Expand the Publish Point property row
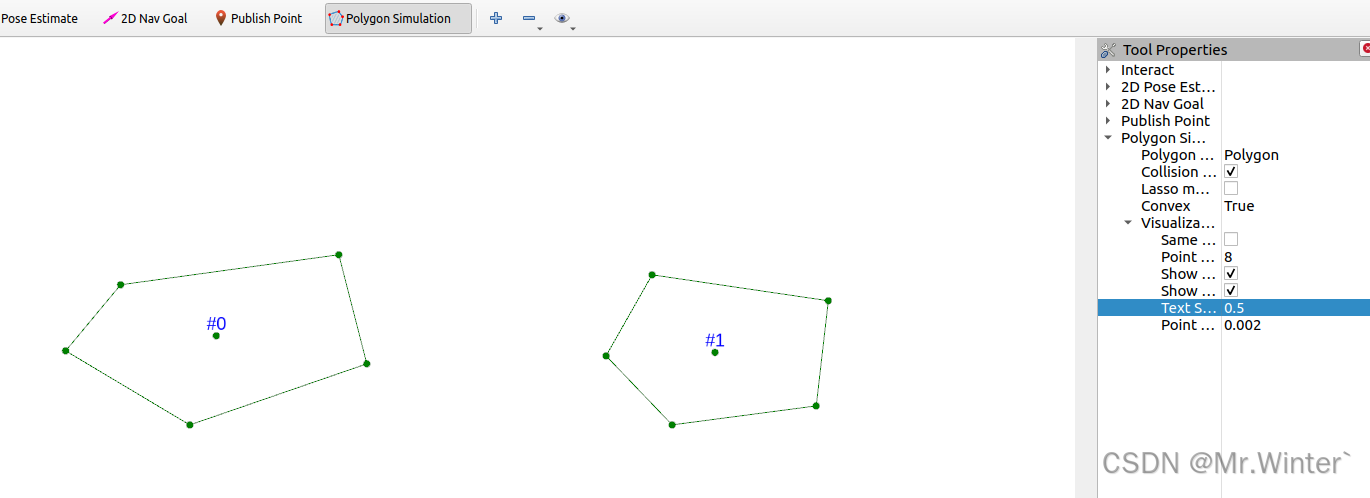This screenshot has width=1370, height=498. [x=1108, y=121]
